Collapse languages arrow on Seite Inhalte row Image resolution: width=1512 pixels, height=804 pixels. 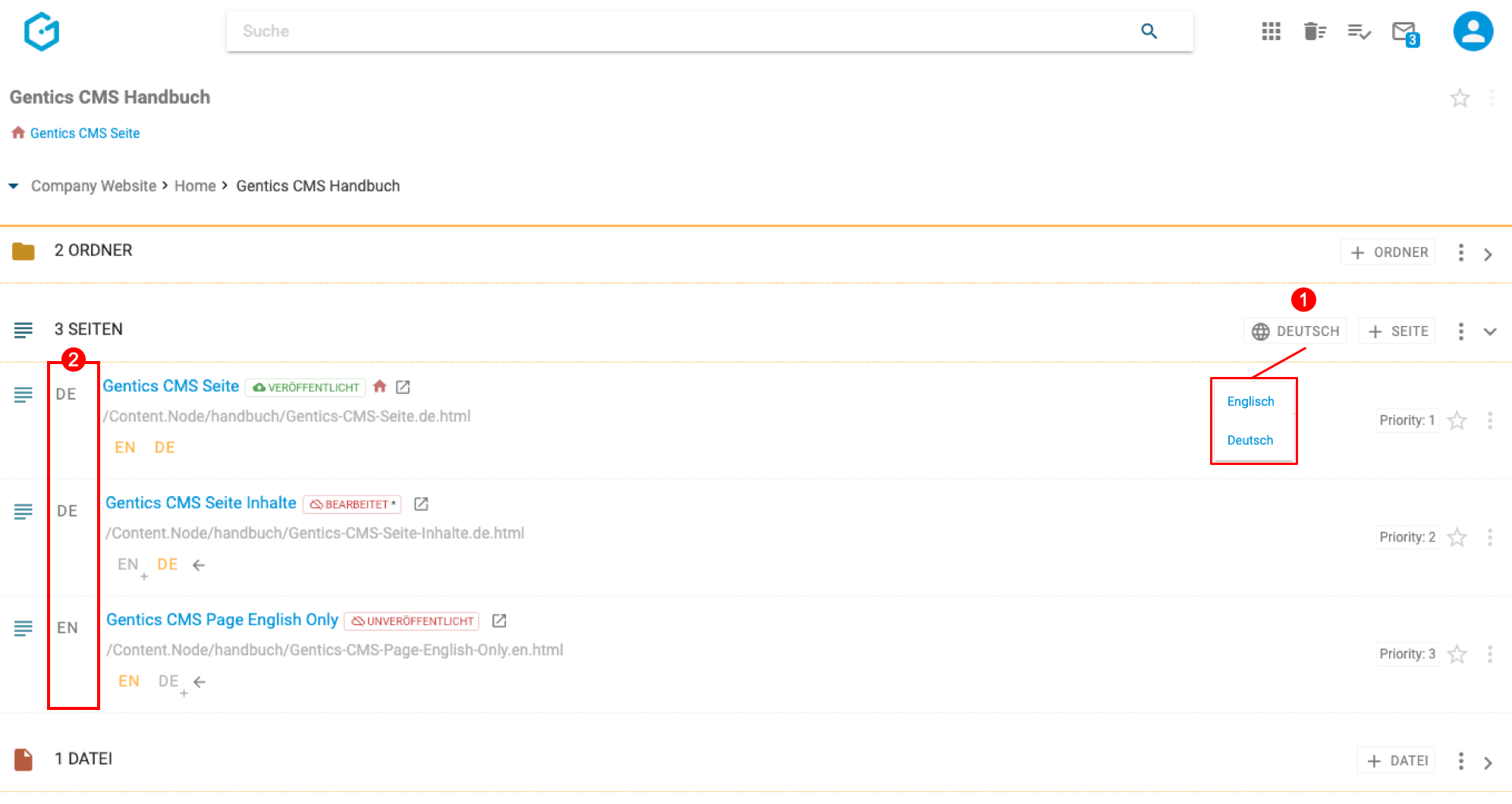pos(199,565)
